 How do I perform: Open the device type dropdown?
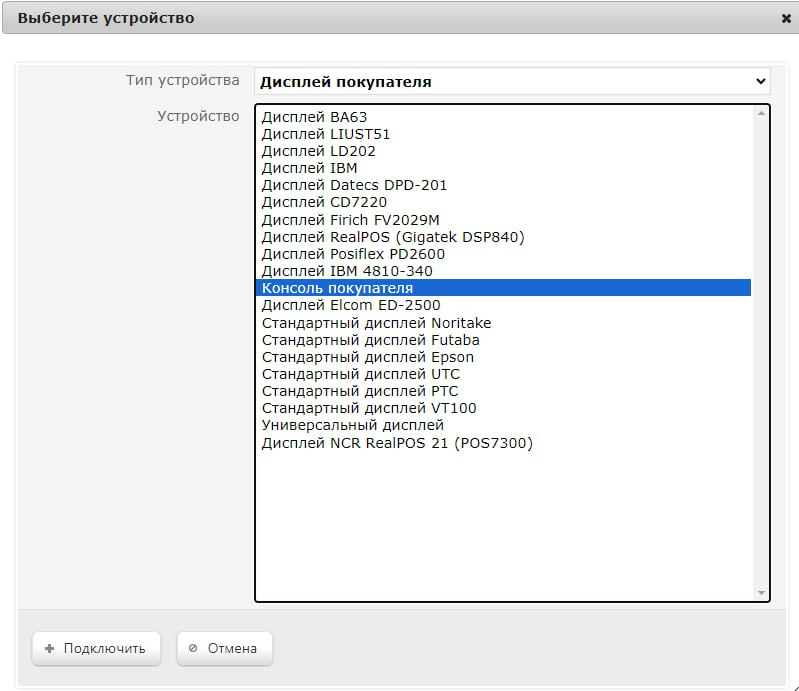(512, 82)
